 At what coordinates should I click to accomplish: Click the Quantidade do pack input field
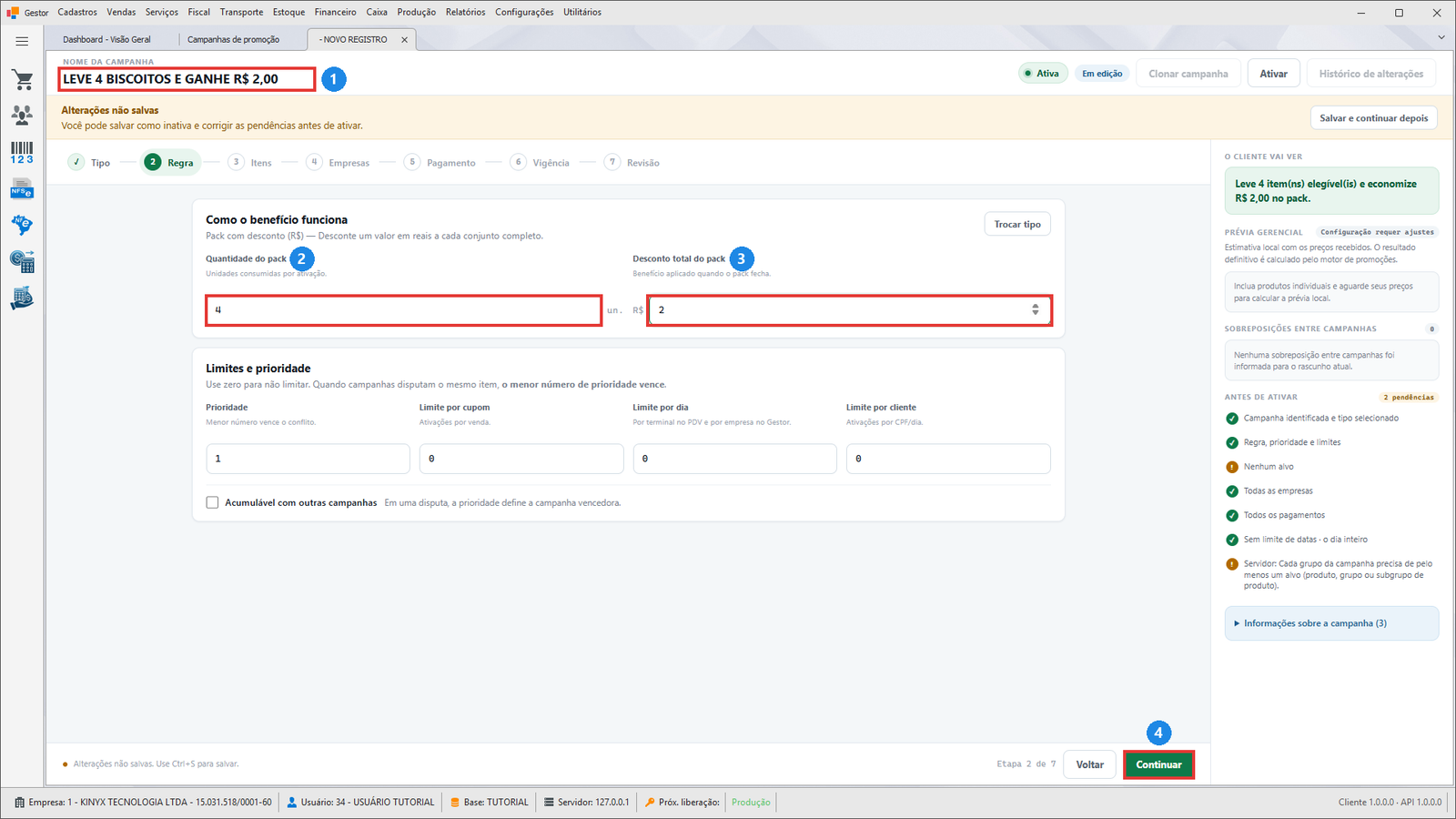click(x=403, y=310)
